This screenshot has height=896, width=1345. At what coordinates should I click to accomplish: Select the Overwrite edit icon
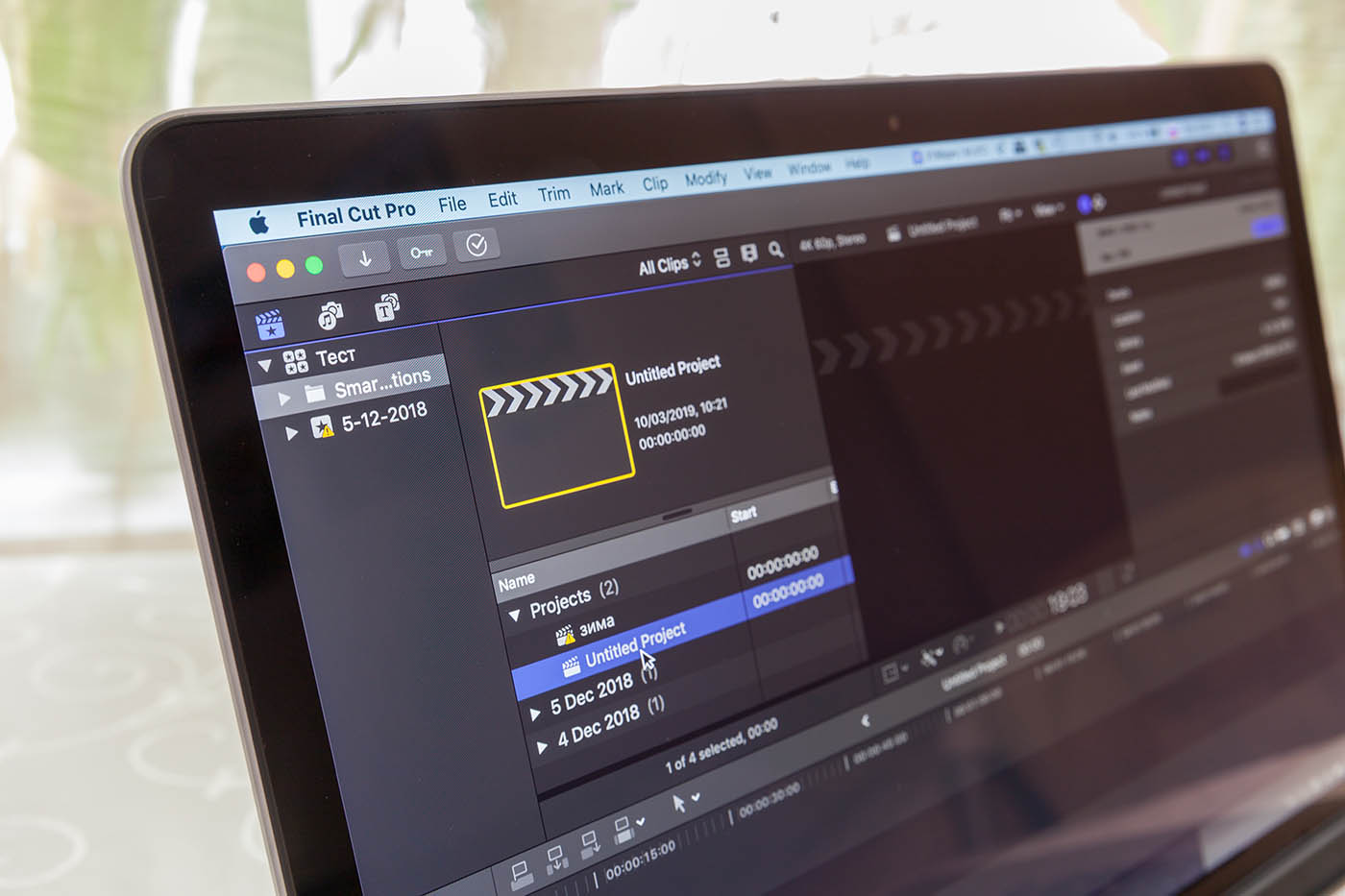coord(623,831)
